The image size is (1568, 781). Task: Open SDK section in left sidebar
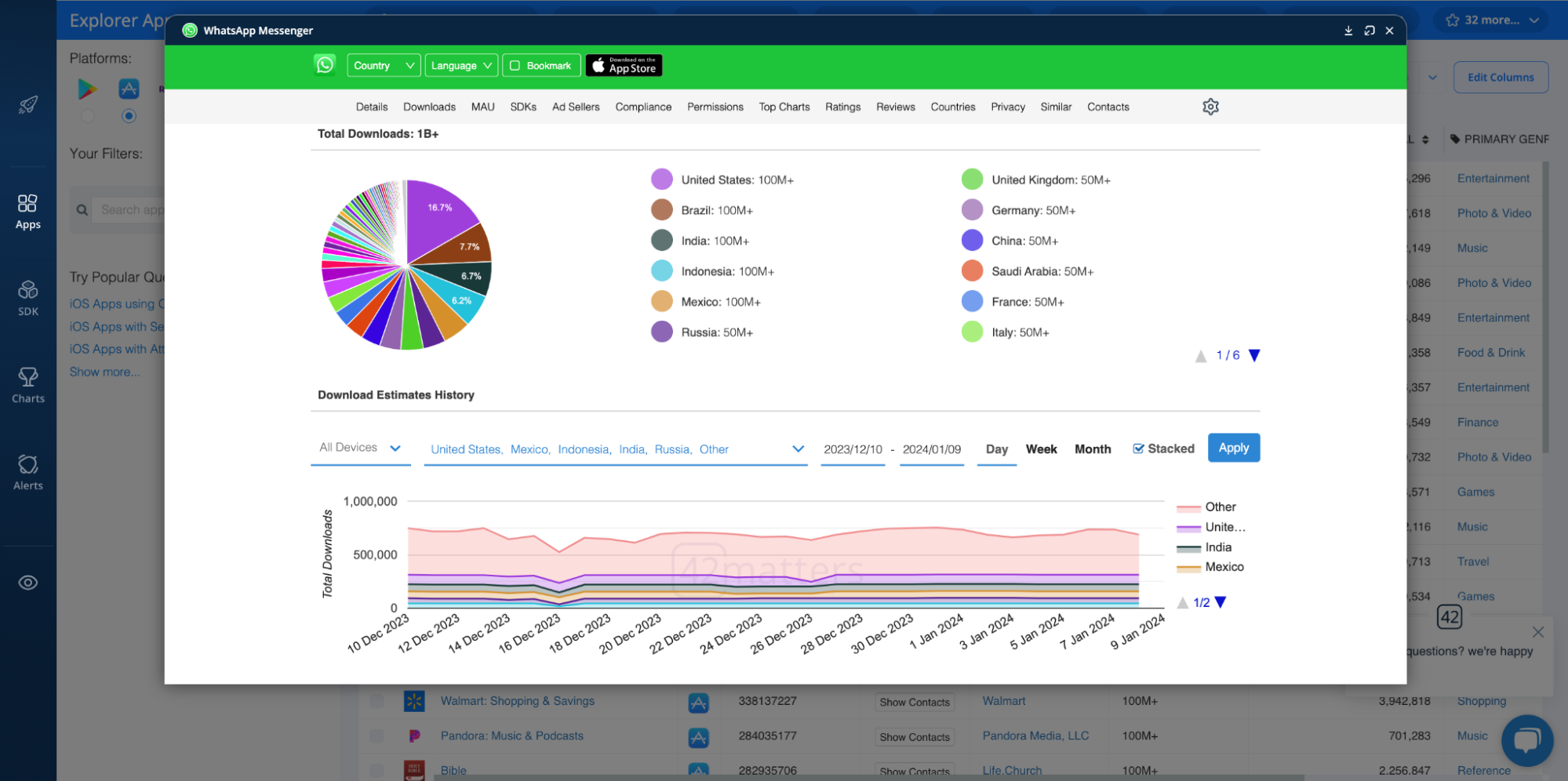pyautogui.click(x=28, y=299)
